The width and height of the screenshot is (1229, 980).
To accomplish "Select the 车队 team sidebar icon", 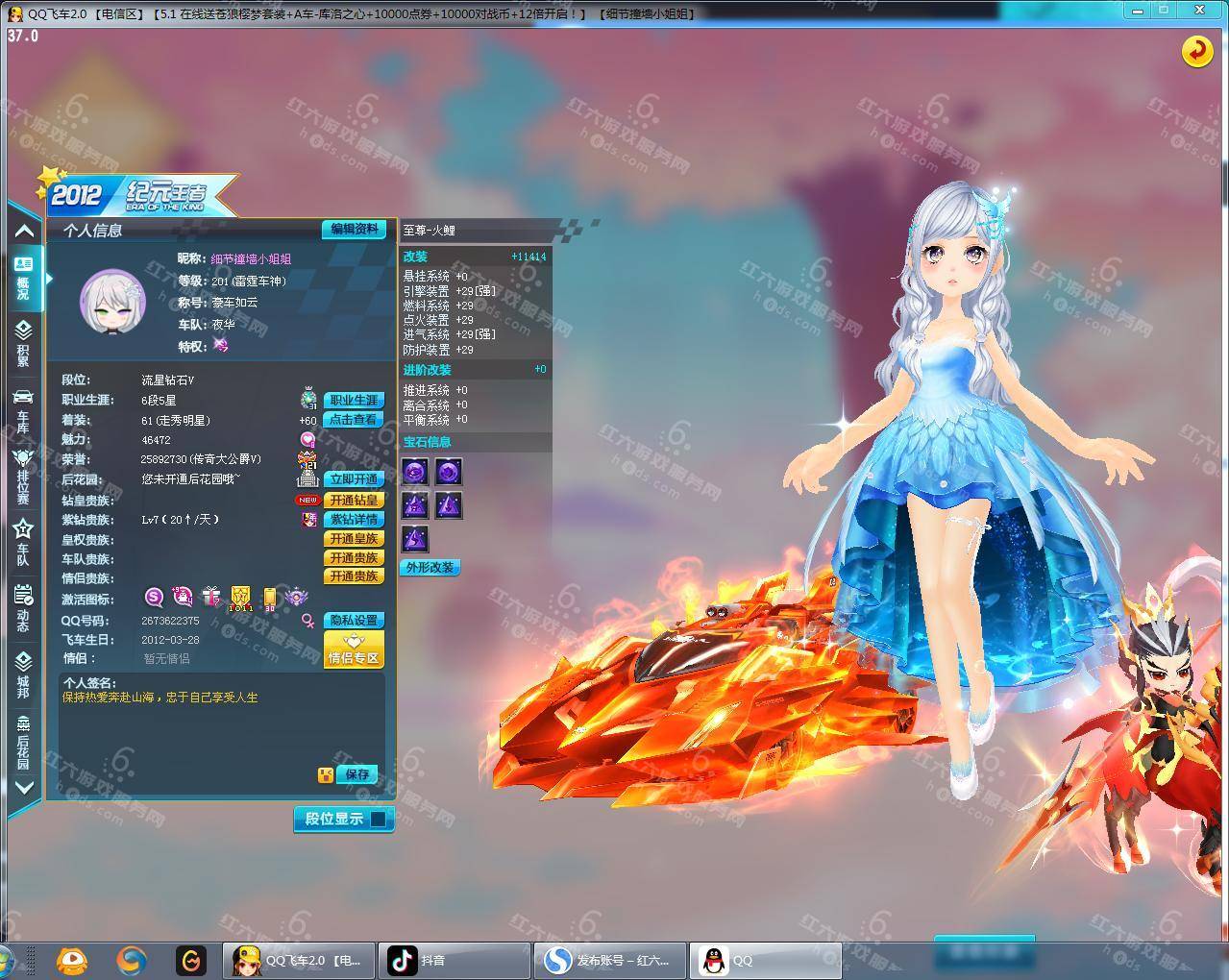I will point(23,542).
